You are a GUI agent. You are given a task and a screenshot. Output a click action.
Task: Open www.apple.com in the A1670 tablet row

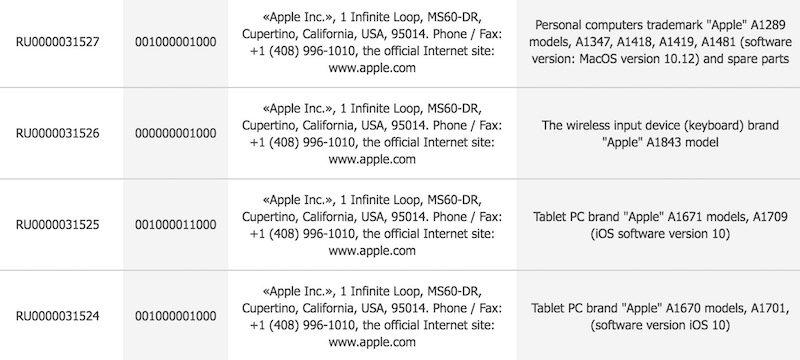coord(372,342)
